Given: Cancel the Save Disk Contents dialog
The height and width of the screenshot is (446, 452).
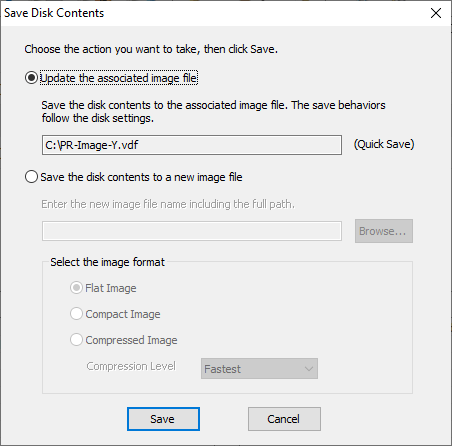Looking at the screenshot, I should click(x=284, y=419).
